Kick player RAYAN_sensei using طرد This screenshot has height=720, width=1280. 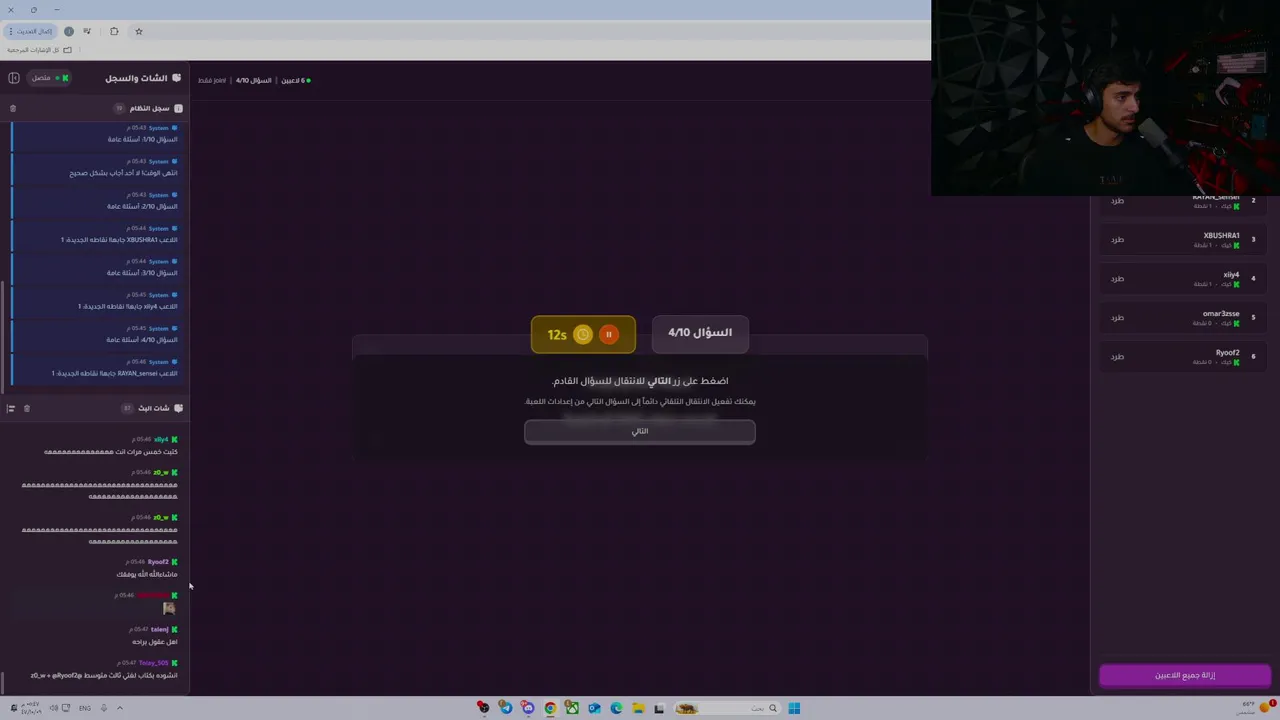tap(1117, 201)
